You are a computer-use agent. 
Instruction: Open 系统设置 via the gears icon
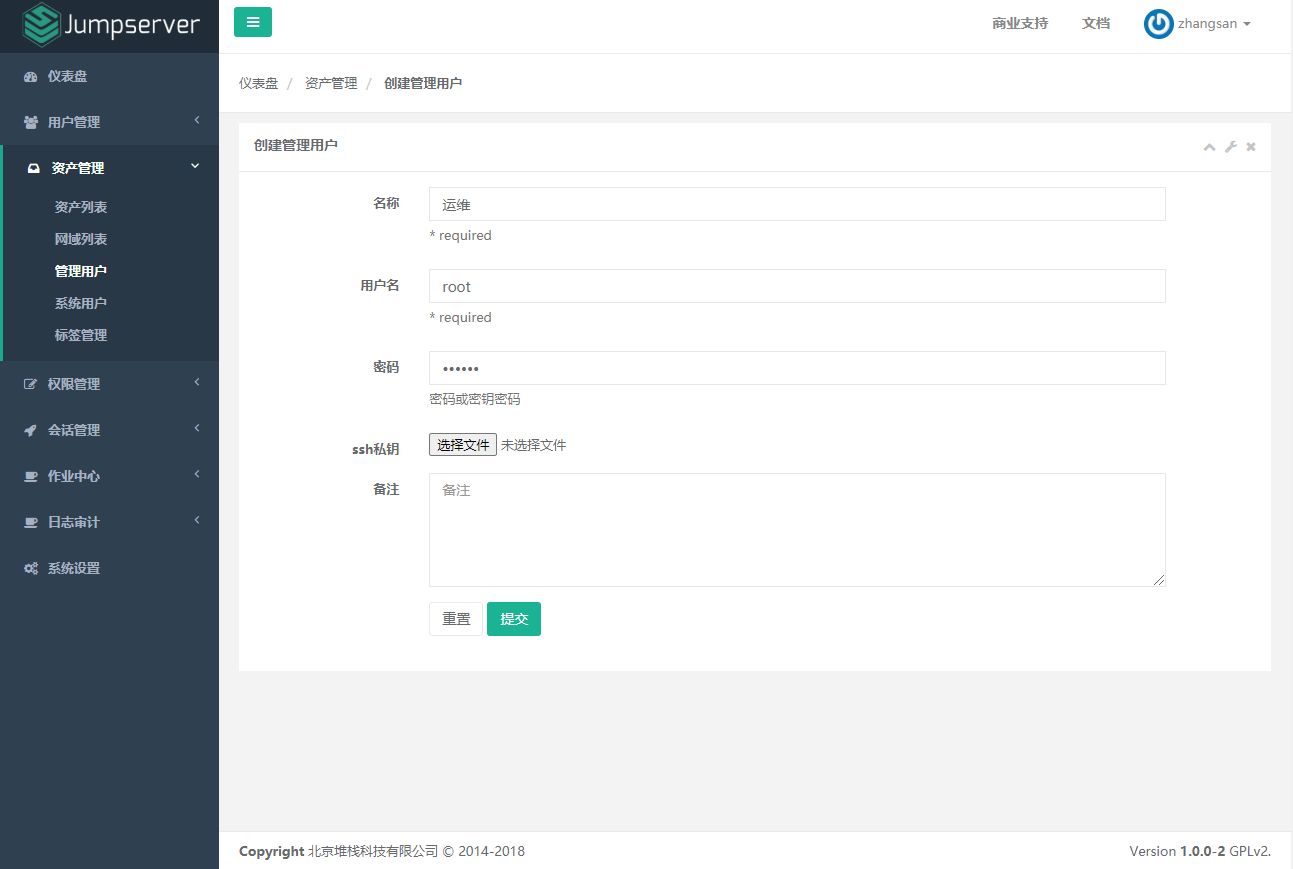pyautogui.click(x=29, y=567)
